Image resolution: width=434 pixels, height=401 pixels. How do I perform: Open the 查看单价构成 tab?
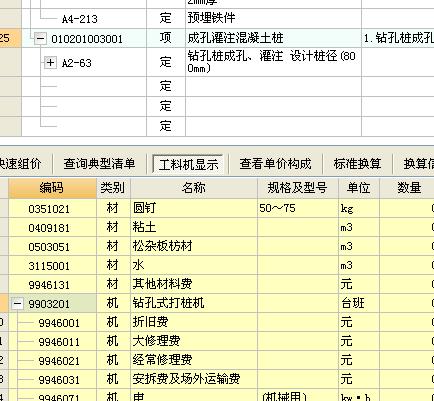click(x=275, y=164)
